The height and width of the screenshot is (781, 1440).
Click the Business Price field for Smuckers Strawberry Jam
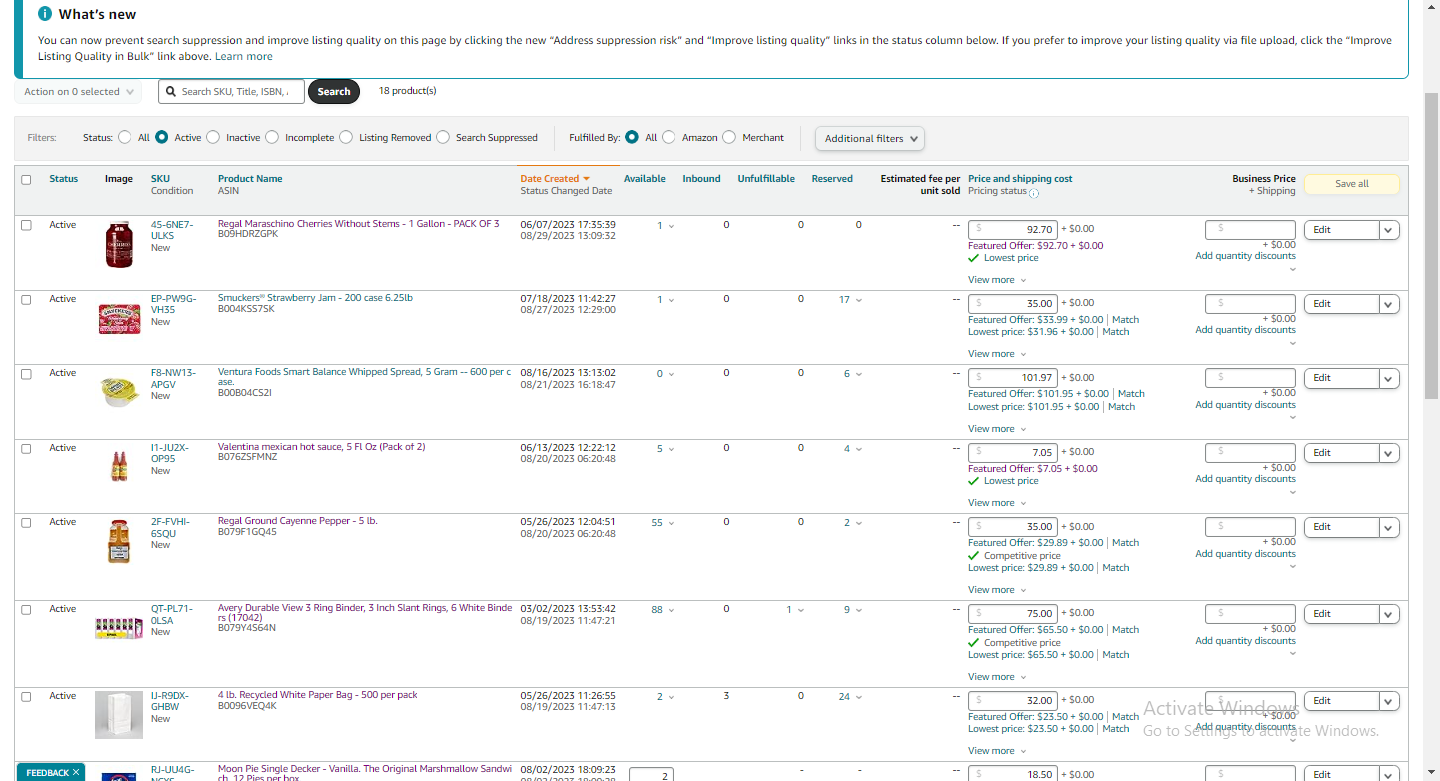click(x=1250, y=304)
